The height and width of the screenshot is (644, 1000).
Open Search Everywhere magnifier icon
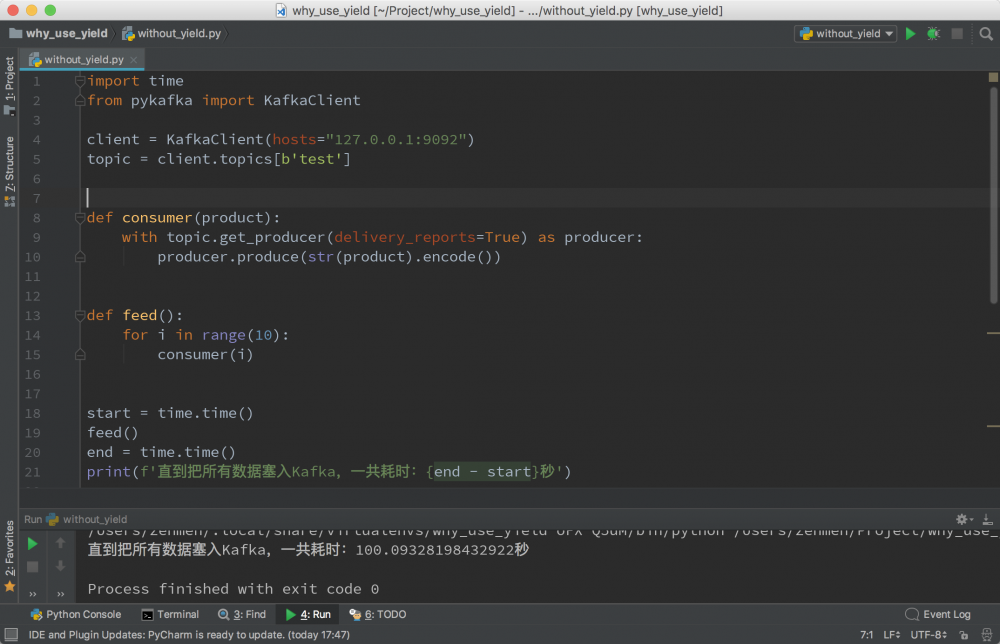coord(986,33)
